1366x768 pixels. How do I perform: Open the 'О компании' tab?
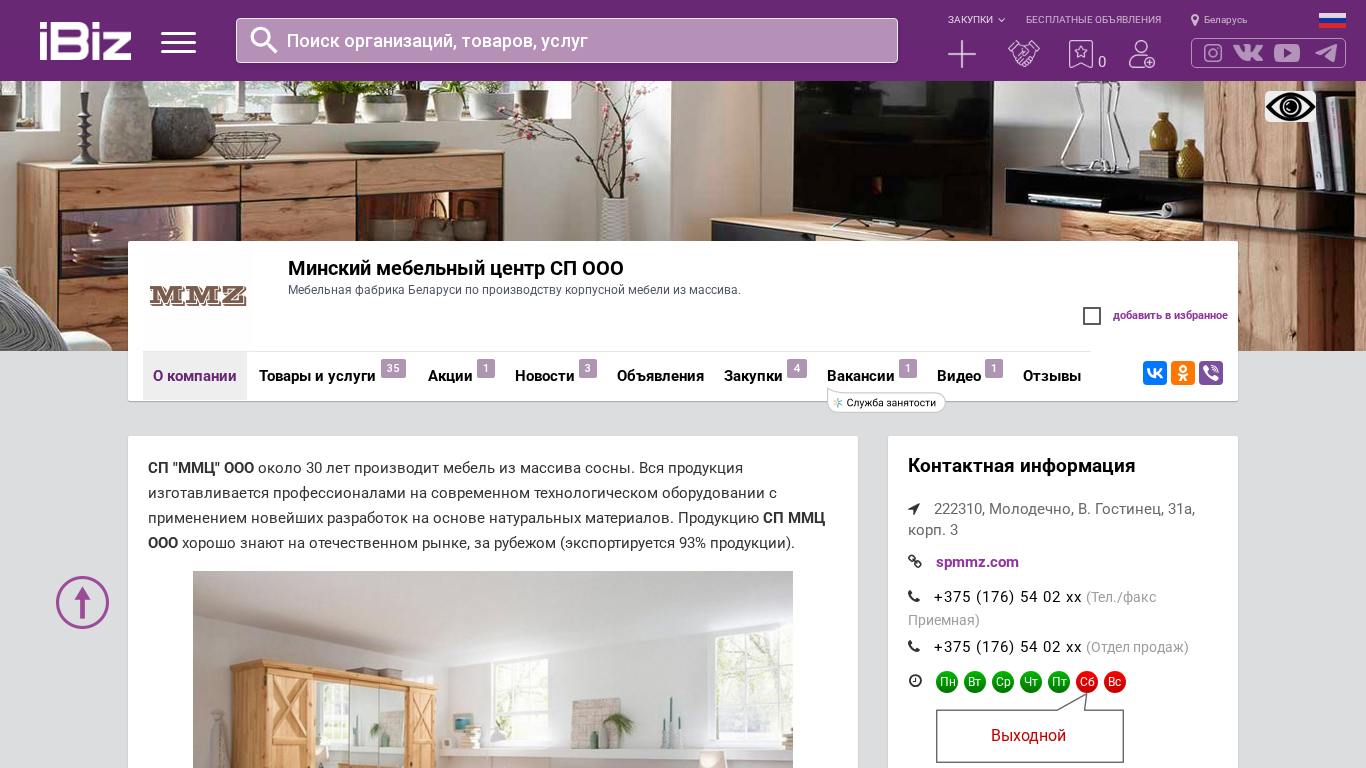coord(195,376)
